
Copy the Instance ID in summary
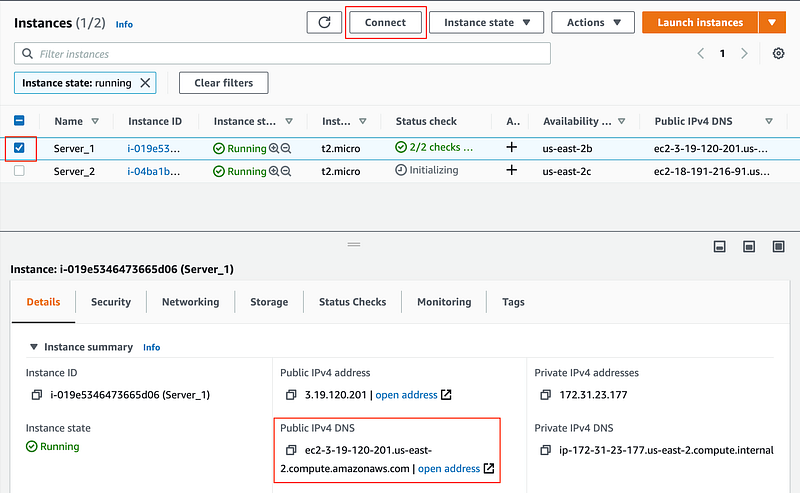coord(35,395)
